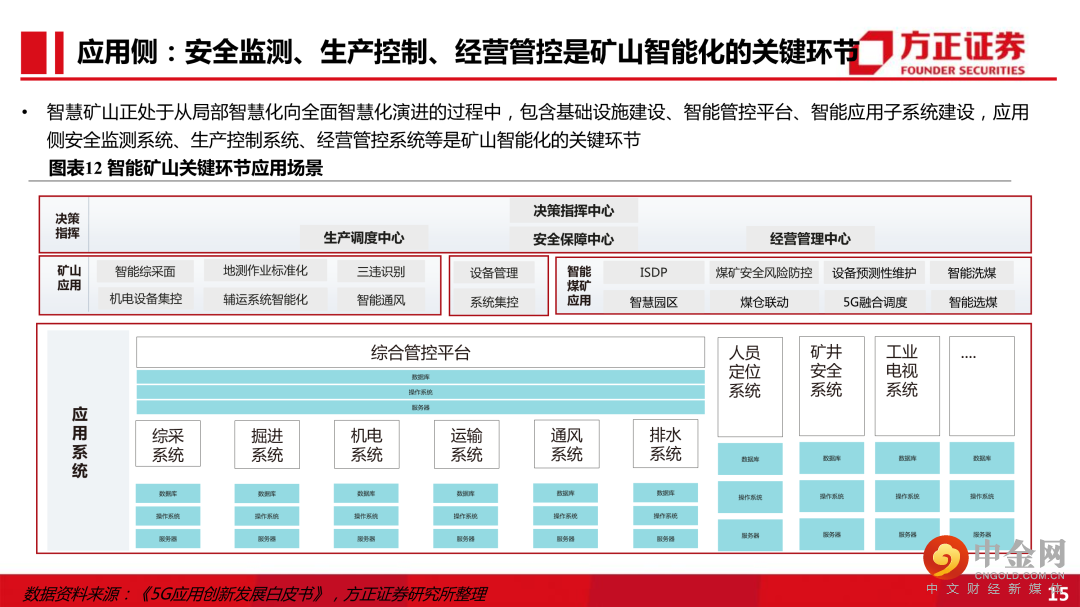Click the 煤矿安全风险防控 cell
This screenshot has height=607, width=1080.
point(764,273)
